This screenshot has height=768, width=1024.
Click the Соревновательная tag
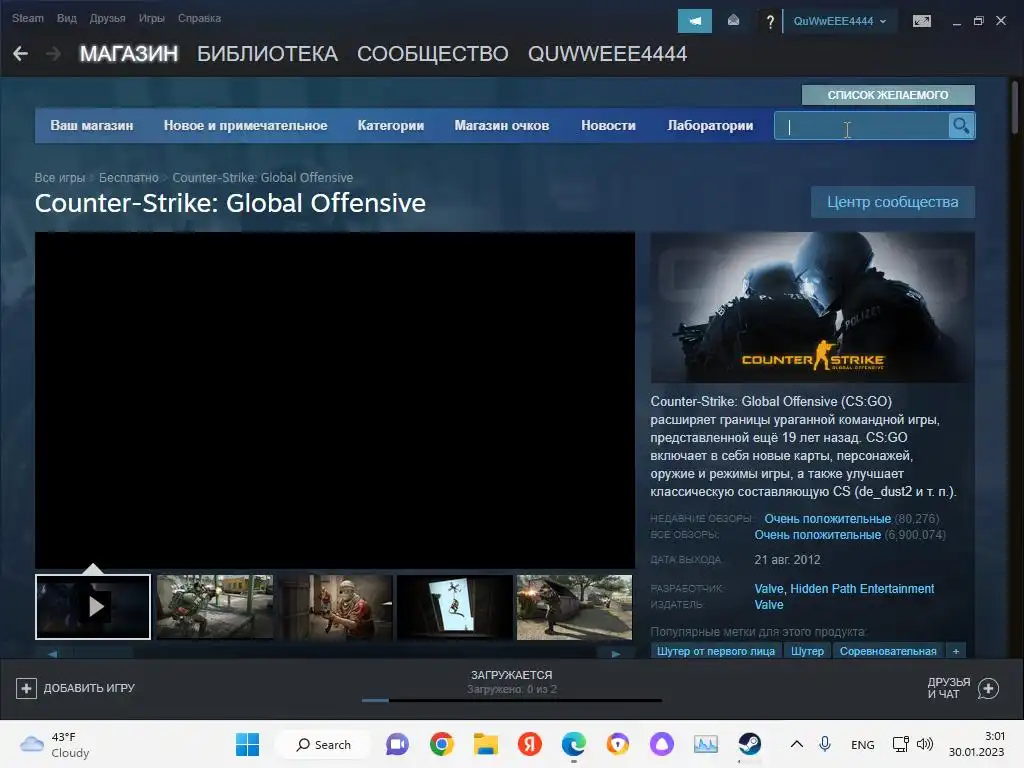coord(888,651)
